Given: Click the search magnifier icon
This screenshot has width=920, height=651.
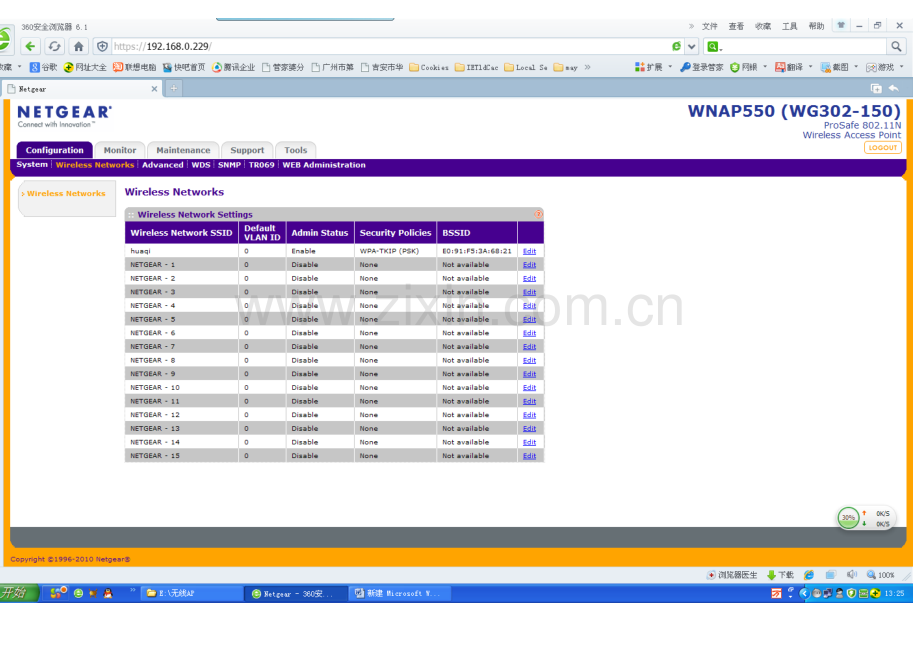Looking at the screenshot, I should click(896, 46).
